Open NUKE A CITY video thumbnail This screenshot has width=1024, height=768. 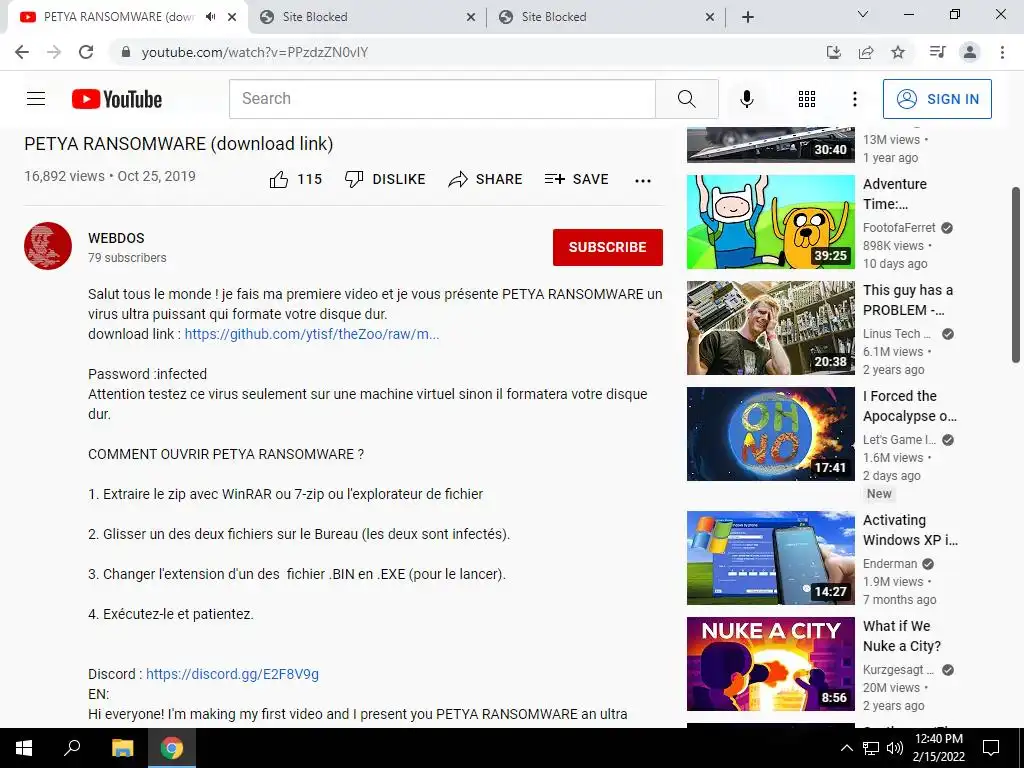[771, 664]
